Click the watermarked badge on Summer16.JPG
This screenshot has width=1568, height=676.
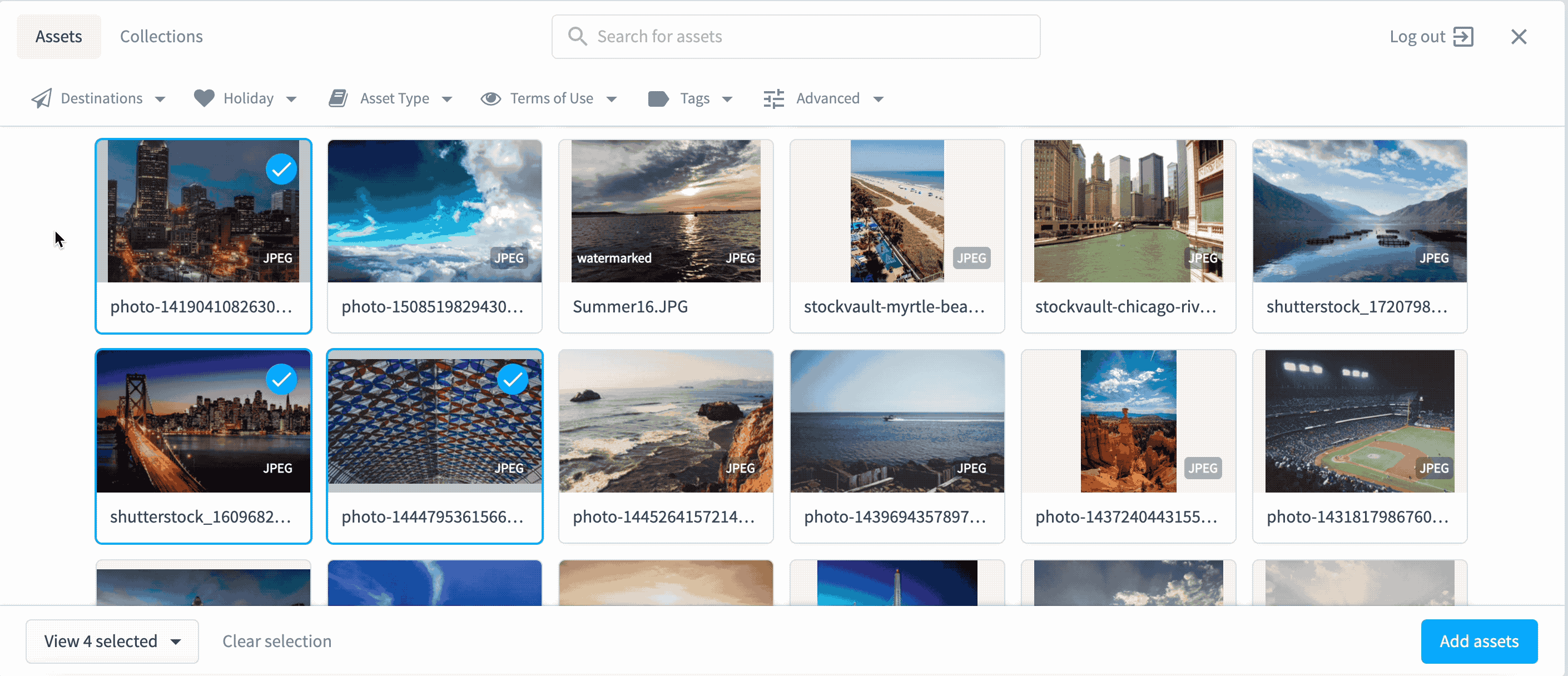pyautogui.click(x=614, y=258)
